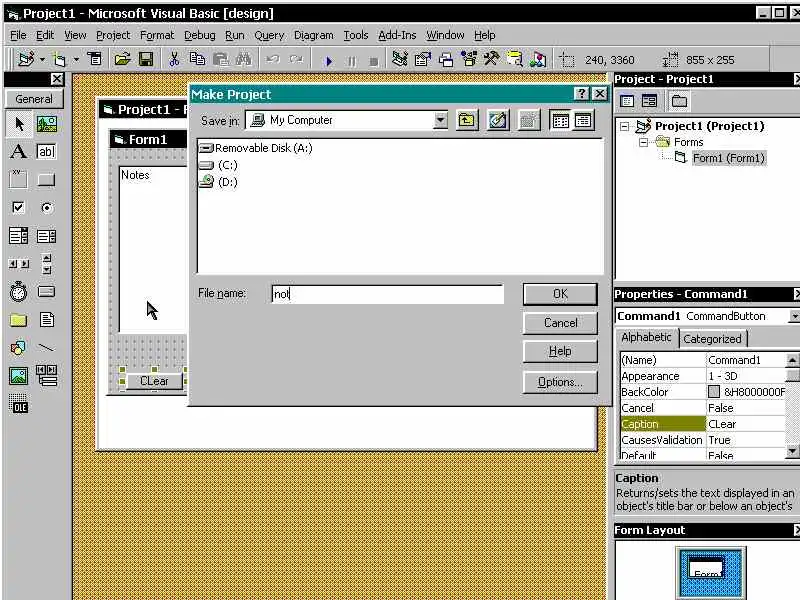Open Project Explorer from the toolbar
Screen dimensions: 800x600
tap(399, 60)
